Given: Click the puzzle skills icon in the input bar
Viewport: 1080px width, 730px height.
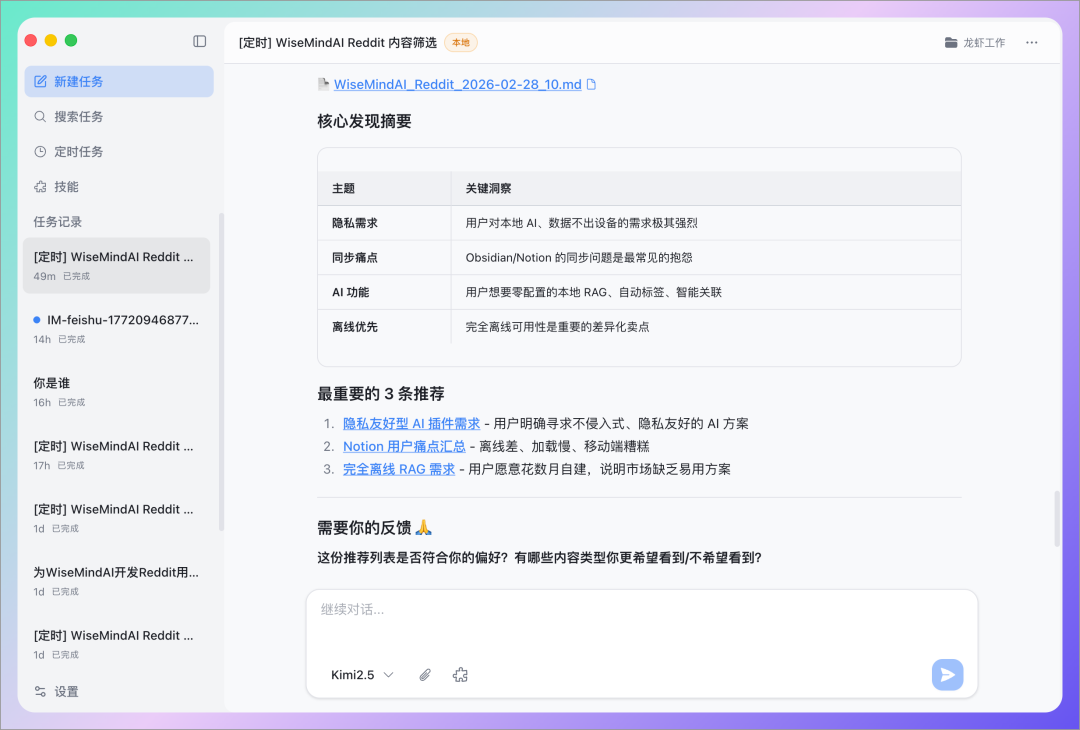Looking at the screenshot, I should pos(460,675).
